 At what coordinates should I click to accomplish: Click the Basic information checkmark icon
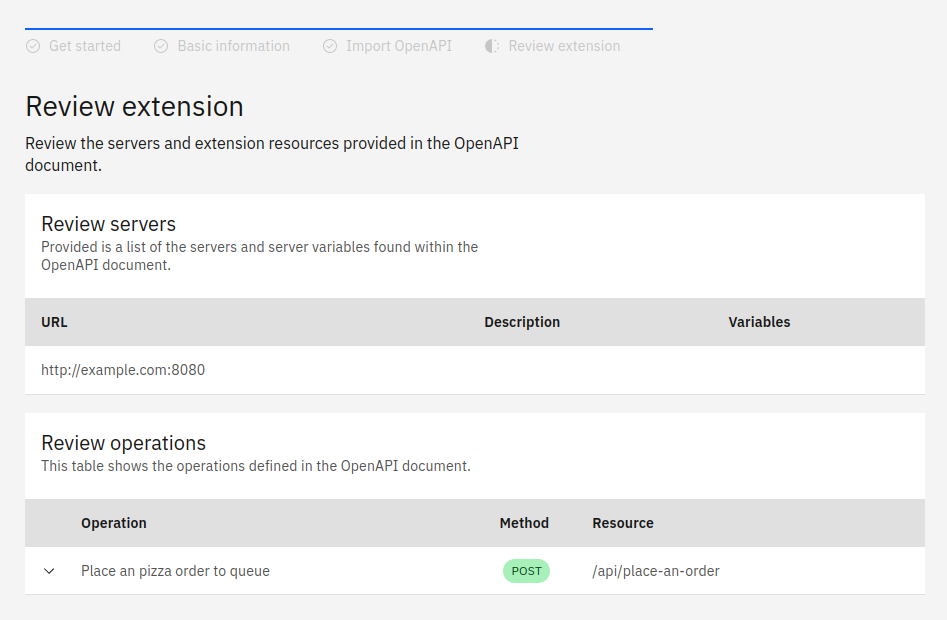pyautogui.click(x=161, y=46)
